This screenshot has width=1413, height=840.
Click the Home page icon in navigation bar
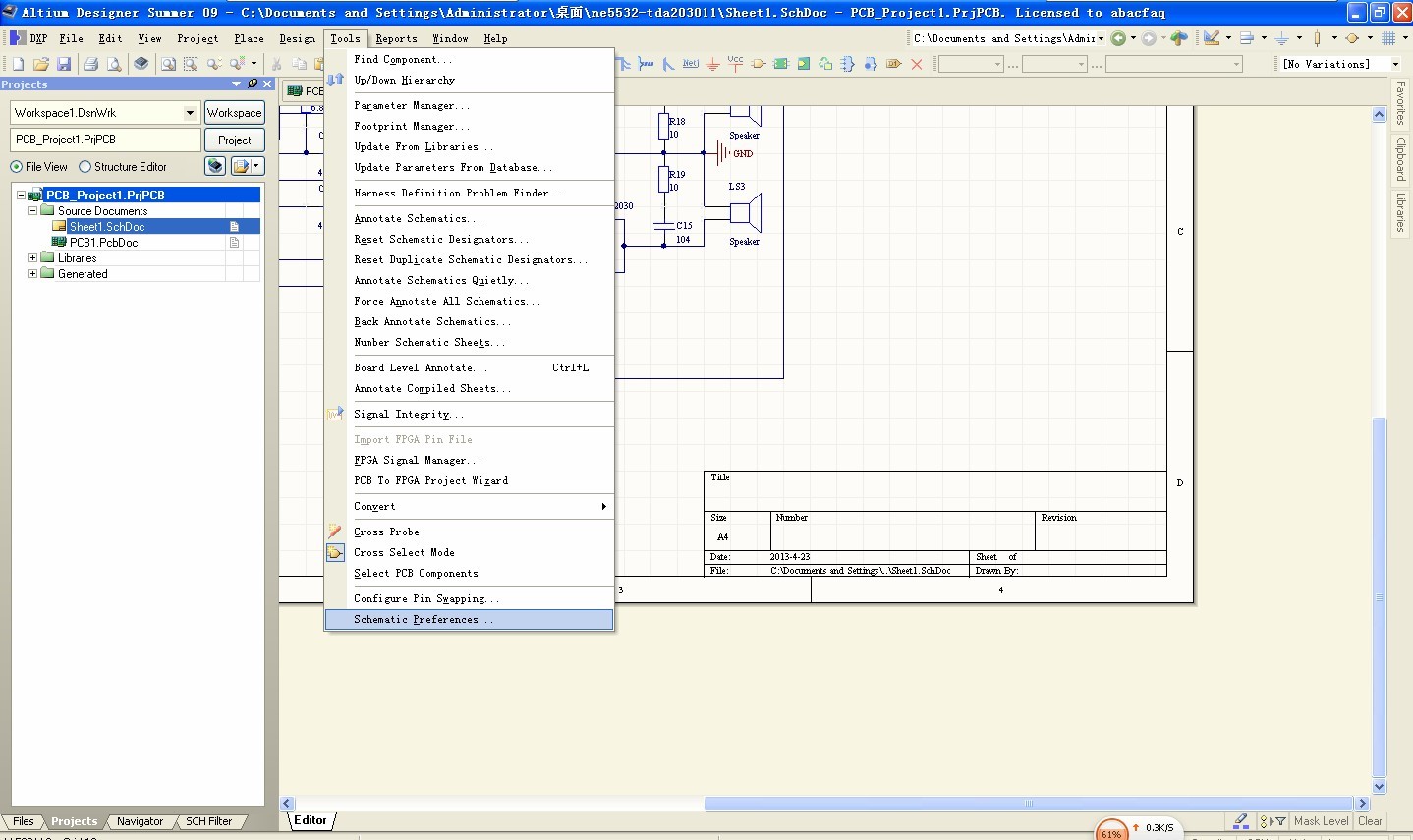tap(1179, 38)
